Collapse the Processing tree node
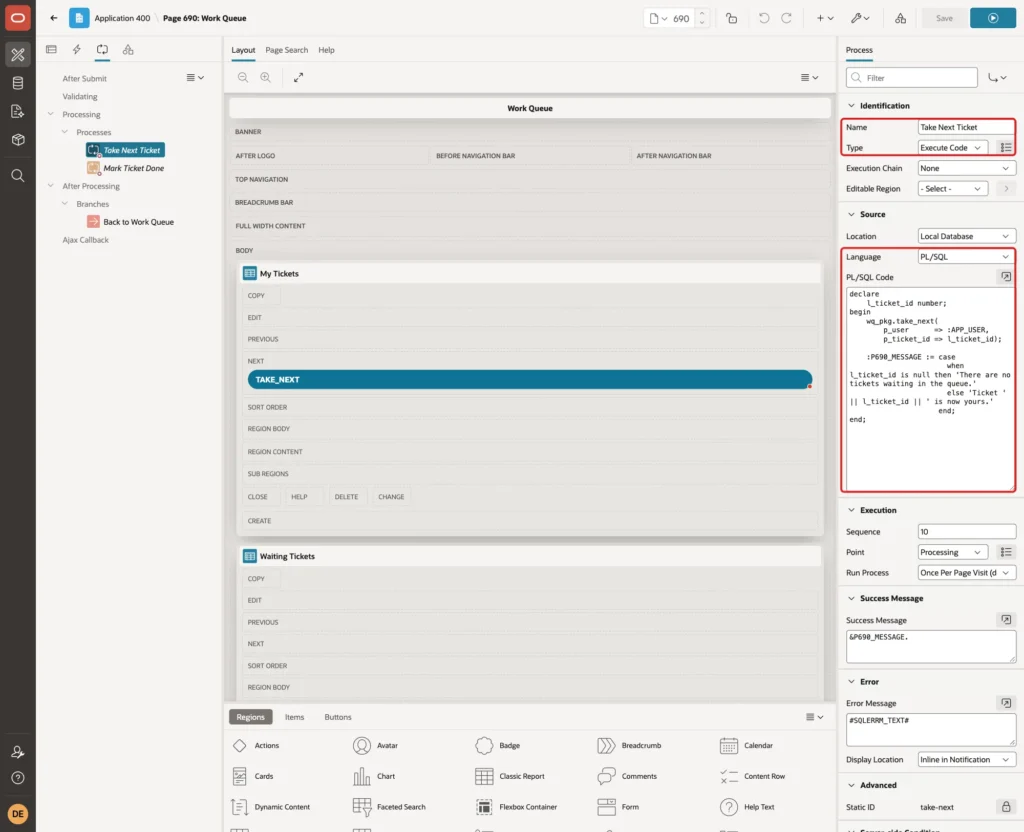The width and height of the screenshot is (1024, 832). point(51,114)
